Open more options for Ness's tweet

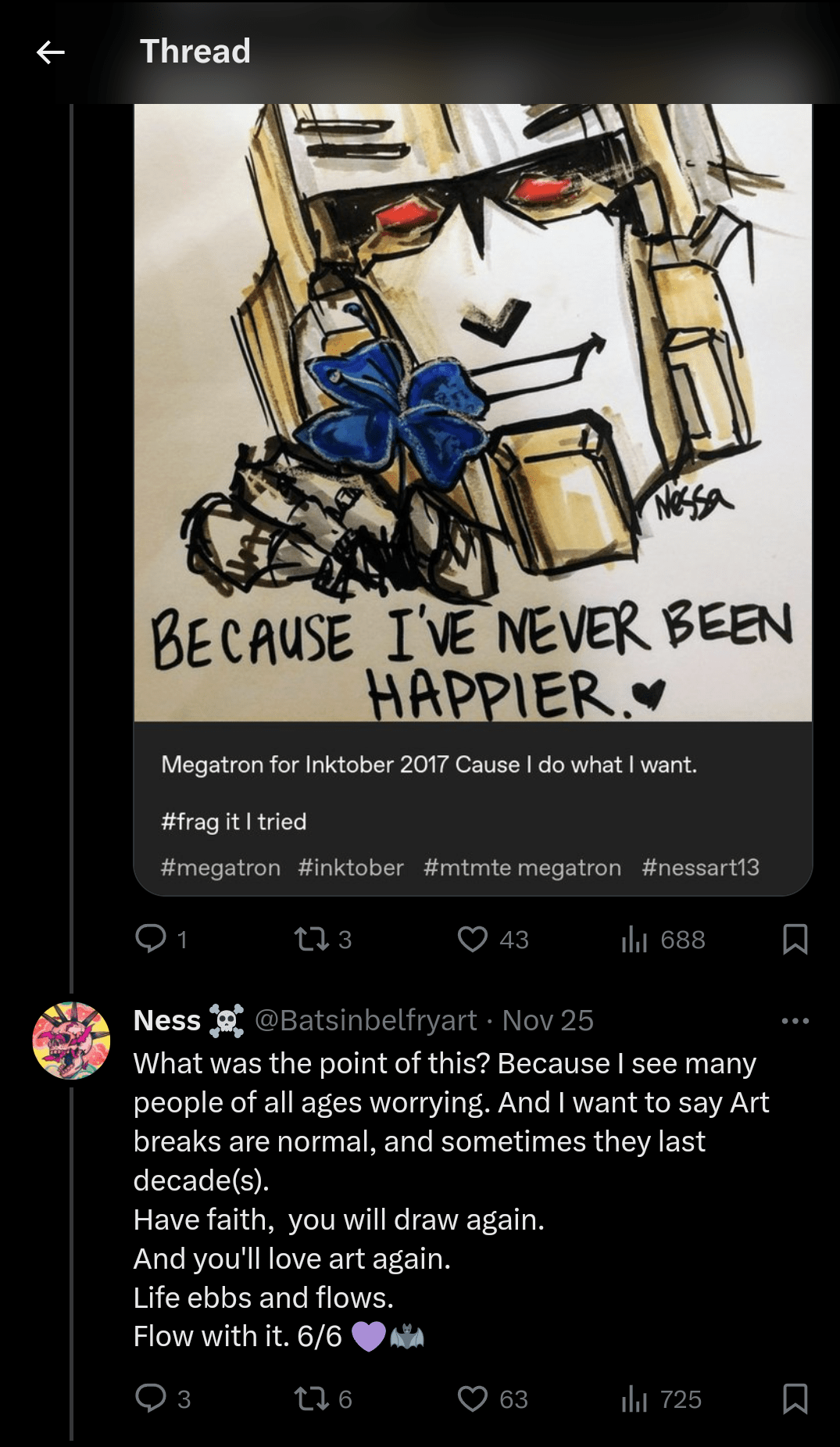[795, 1020]
